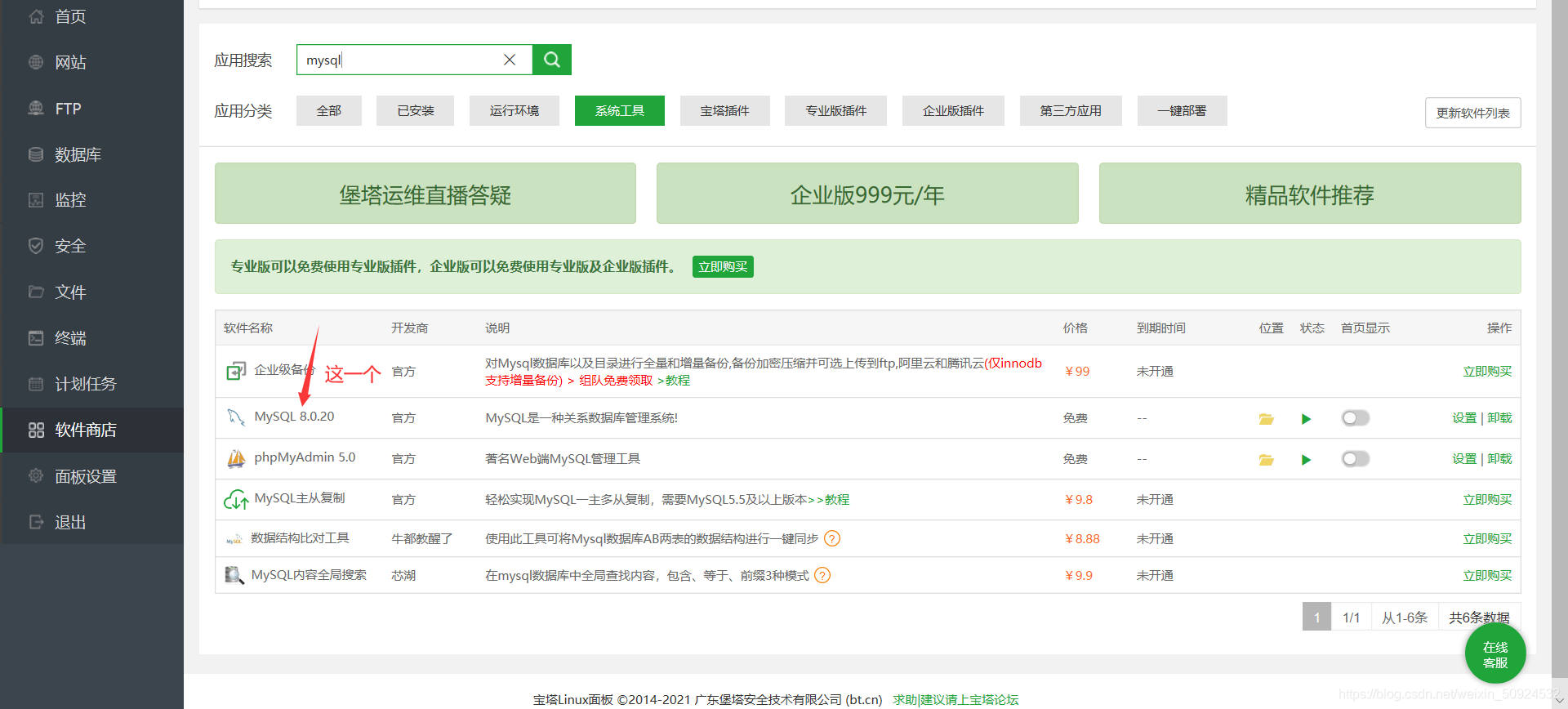Open the 网站 globe icon in sidebar
Screen dimensions: 1568x709
36,62
